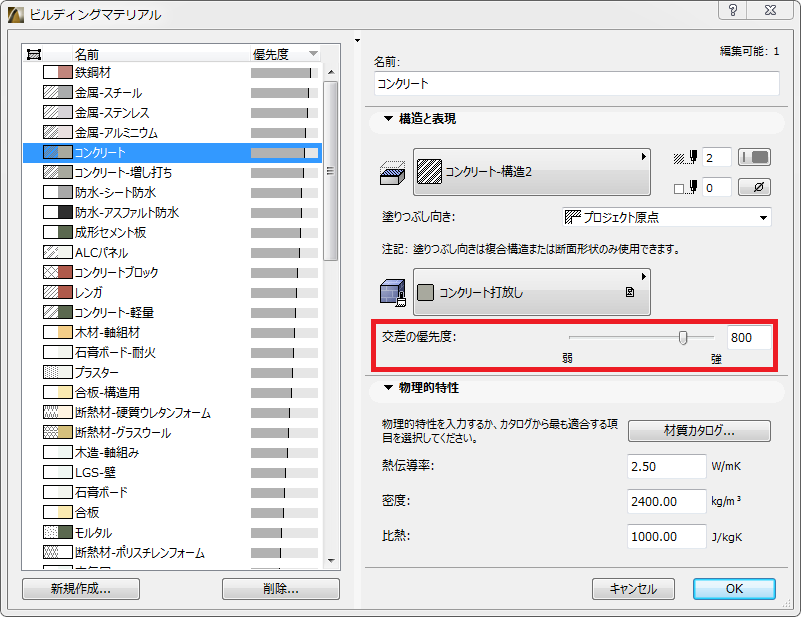
Task: Click the dotted fill icon beside プラスター
Action: tap(57, 372)
